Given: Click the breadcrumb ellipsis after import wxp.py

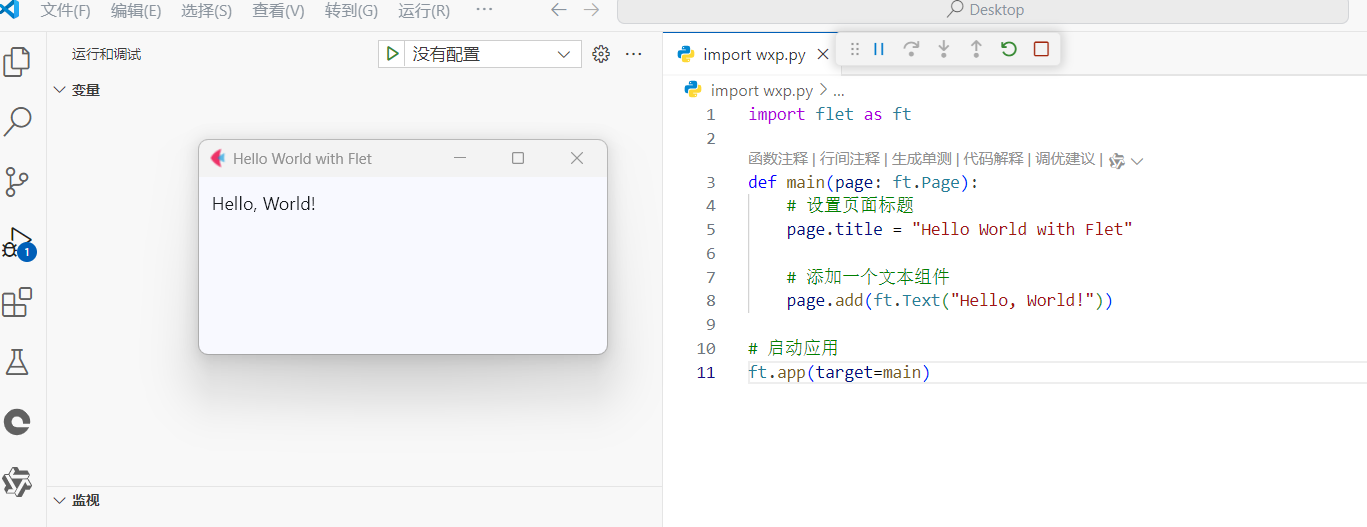Looking at the screenshot, I should [x=839, y=90].
